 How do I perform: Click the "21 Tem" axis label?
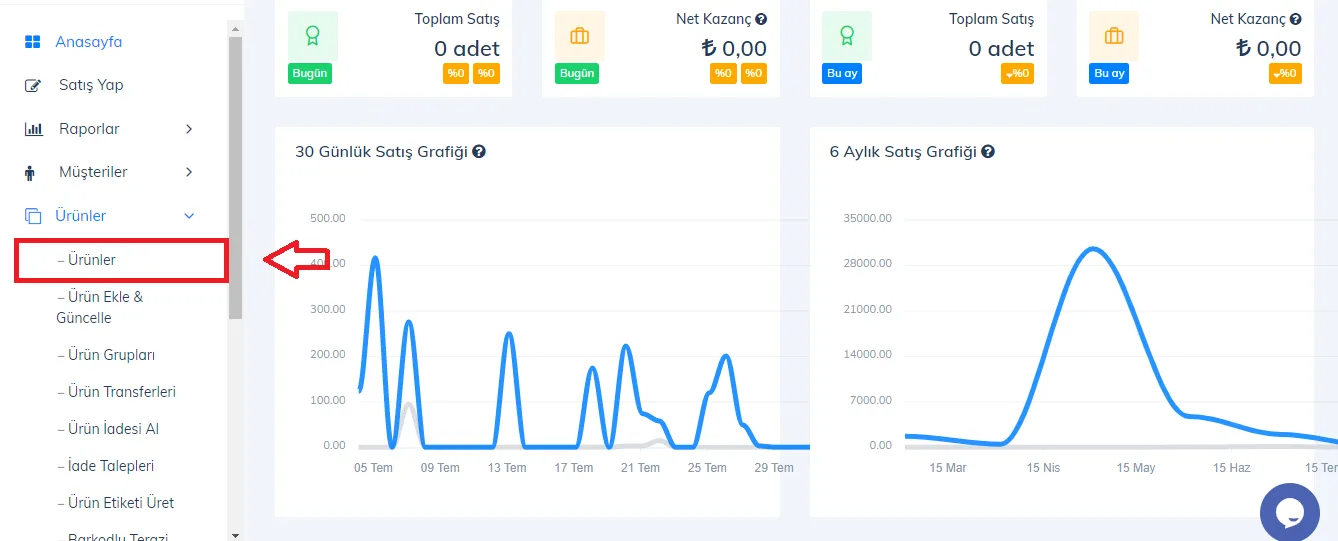pyautogui.click(x=640, y=468)
